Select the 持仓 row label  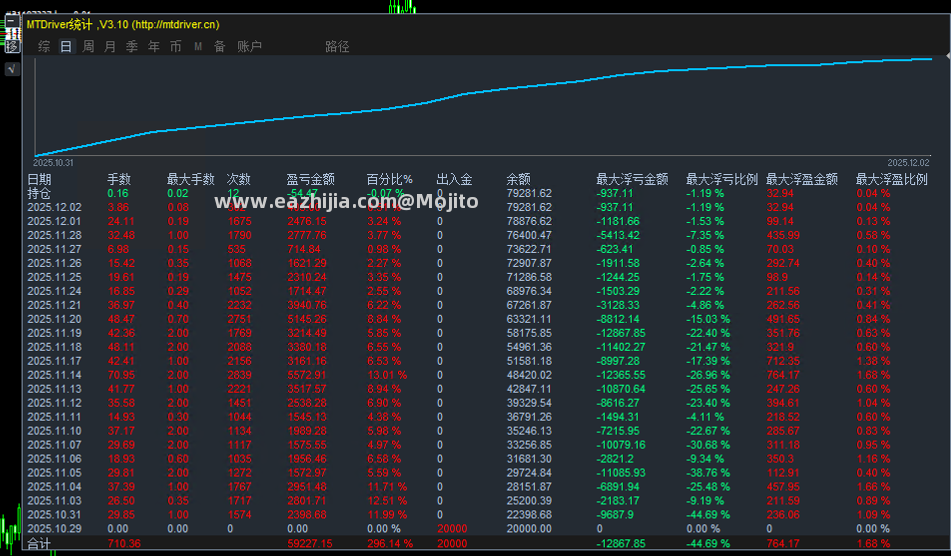pos(39,193)
